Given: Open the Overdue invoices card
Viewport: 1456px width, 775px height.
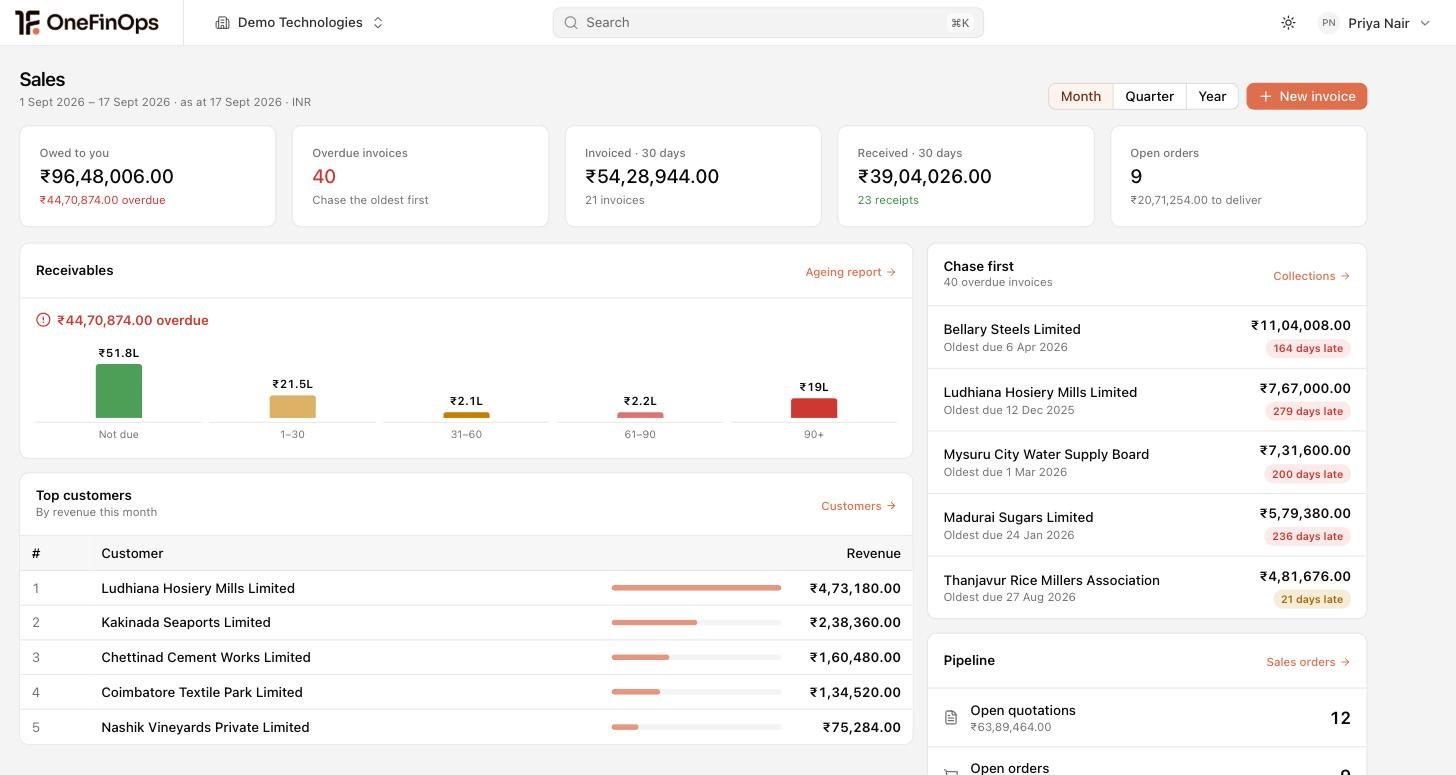Looking at the screenshot, I should coord(420,176).
